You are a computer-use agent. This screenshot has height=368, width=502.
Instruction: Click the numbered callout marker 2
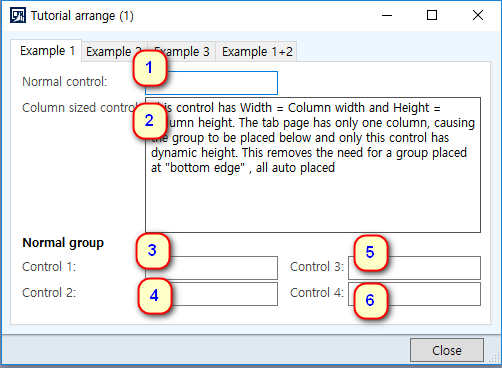pyautogui.click(x=150, y=121)
